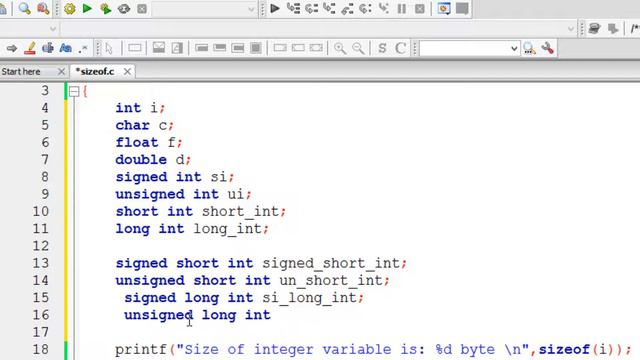This screenshot has height=360, width=640.
Task: Click the Find magnifier icon
Action: [x=24, y=9]
